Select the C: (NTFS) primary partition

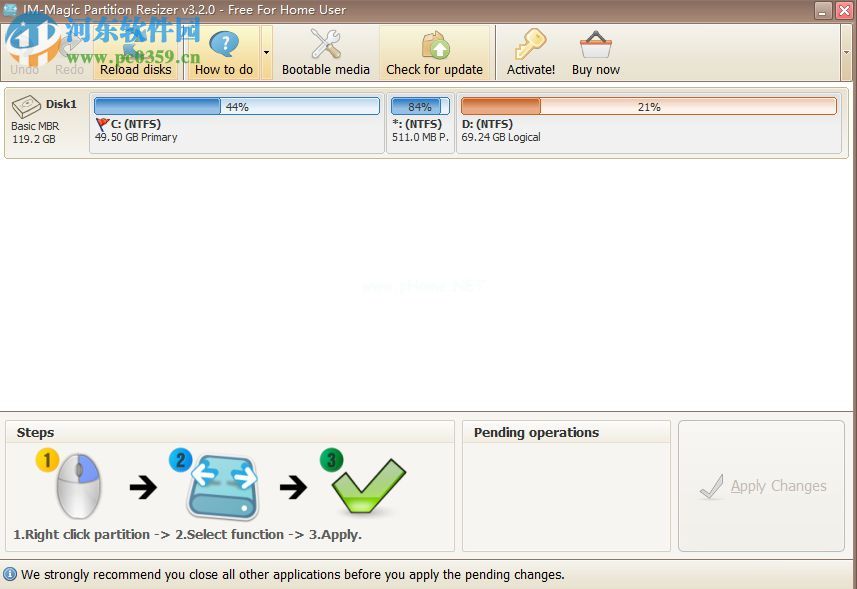236,131
